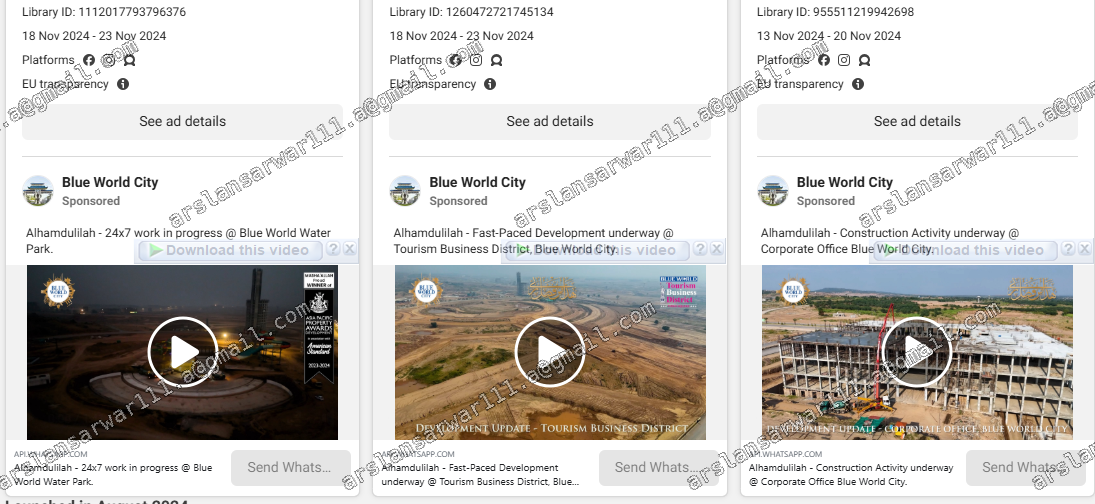The width and height of the screenshot is (1095, 504).
Task: Click Audience Network icon in Water Park ad
Action: (x=129, y=60)
